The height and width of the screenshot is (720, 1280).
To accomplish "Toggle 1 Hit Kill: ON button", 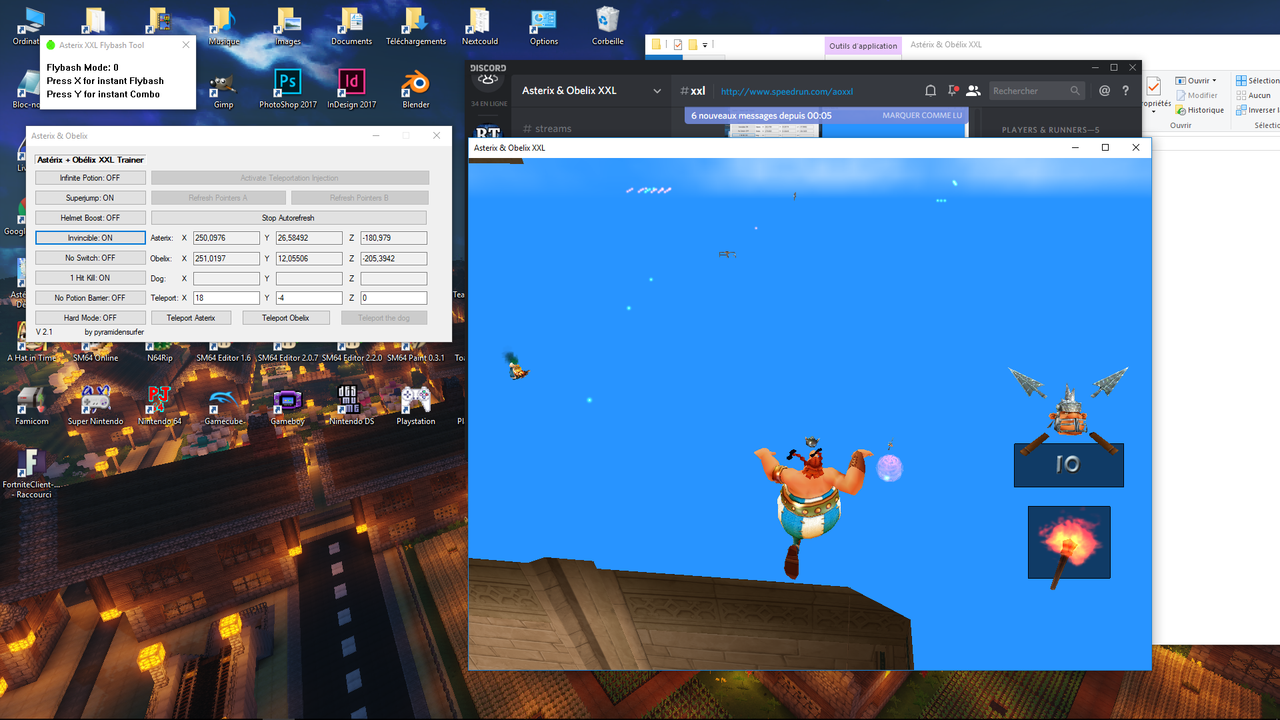I will point(90,278).
